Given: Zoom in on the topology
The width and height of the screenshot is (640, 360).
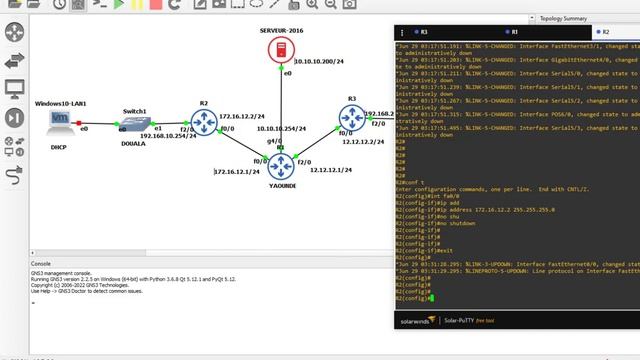Looking at the screenshot, I should point(312,4).
